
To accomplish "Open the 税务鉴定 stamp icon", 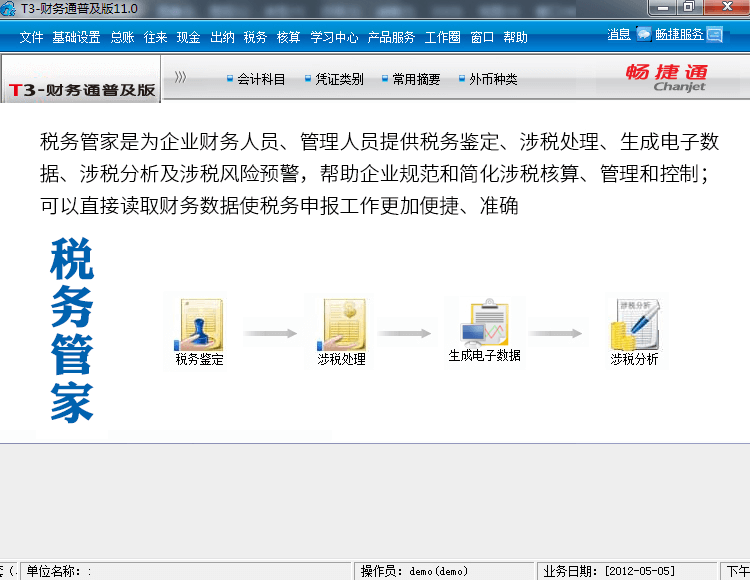I will 199,325.
